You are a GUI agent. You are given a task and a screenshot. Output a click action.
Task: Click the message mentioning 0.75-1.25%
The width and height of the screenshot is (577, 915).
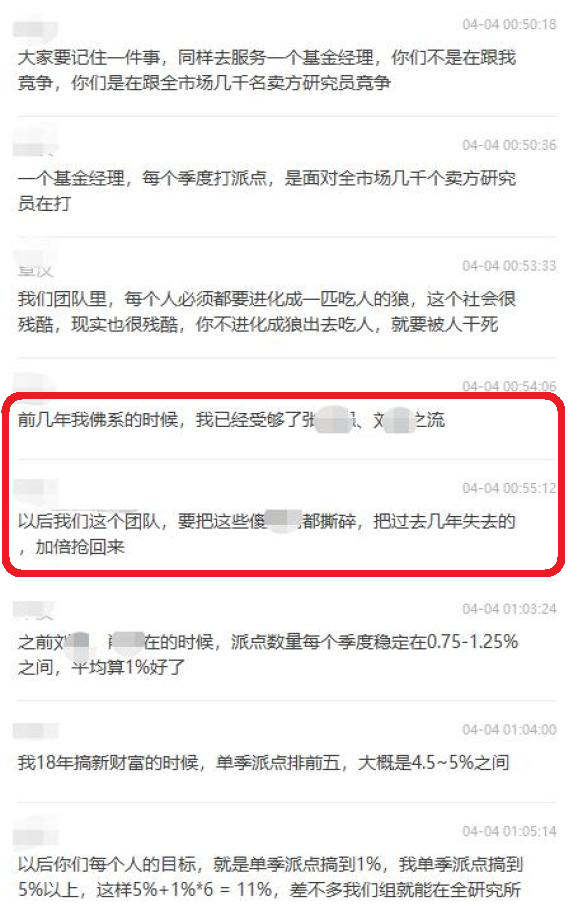tap(268, 654)
